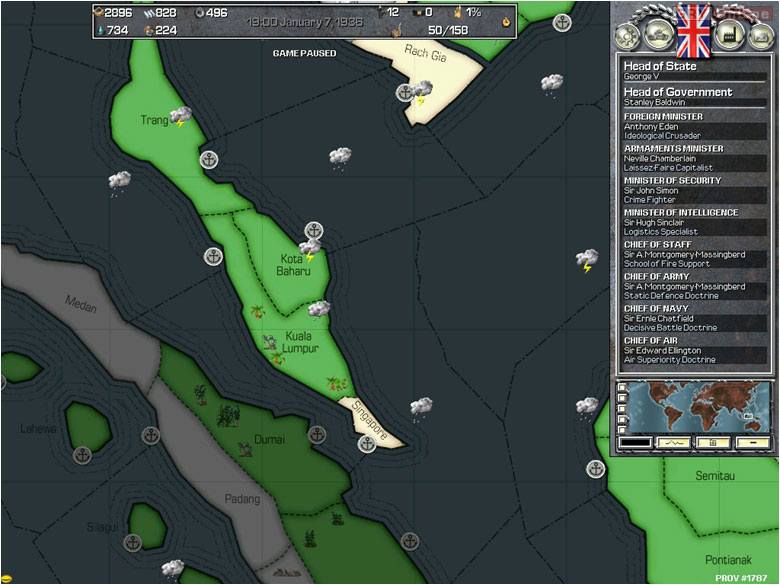Image resolution: width=780 pixels, height=585 pixels.
Task: Click the metal icon beside 828
Action: pyautogui.click(x=148, y=13)
